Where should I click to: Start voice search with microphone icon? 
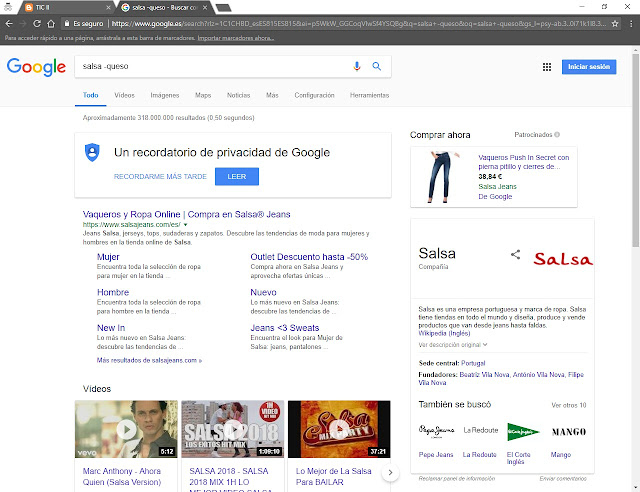click(x=357, y=66)
